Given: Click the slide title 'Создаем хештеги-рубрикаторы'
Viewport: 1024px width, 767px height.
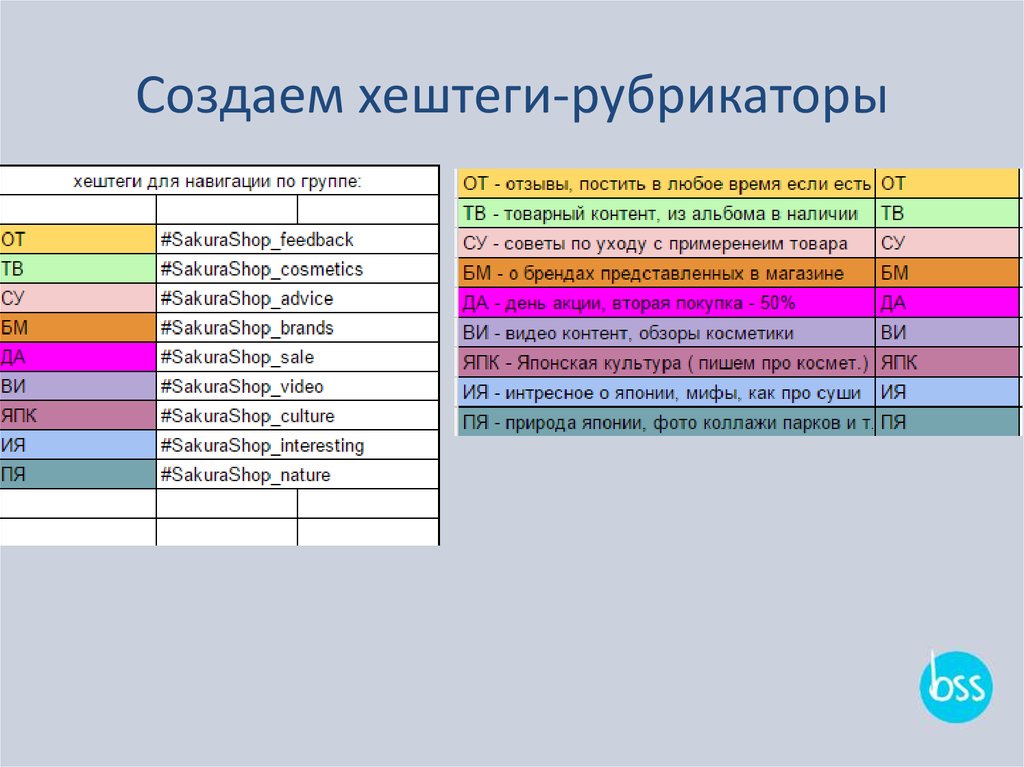Looking at the screenshot, I should (511, 95).
